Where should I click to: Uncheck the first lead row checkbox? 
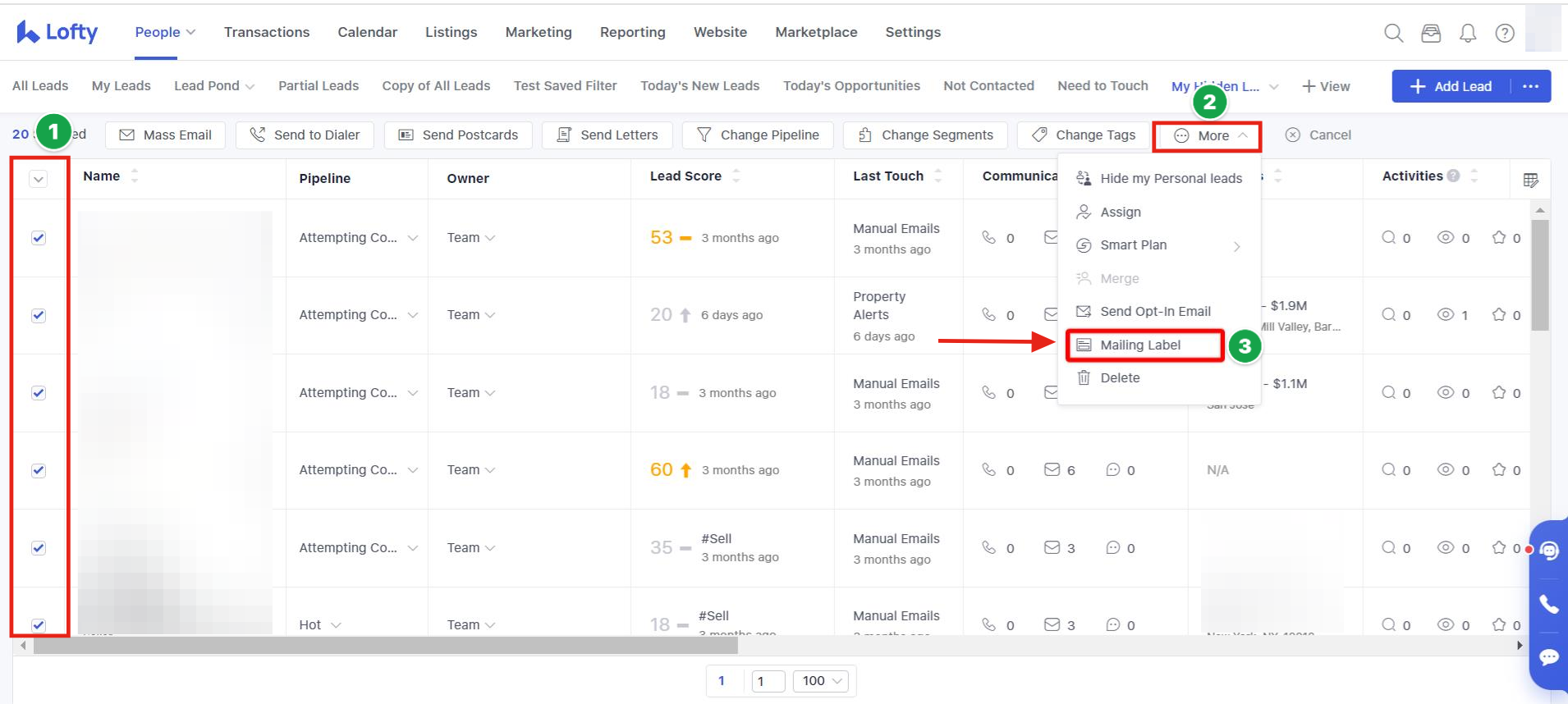point(39,238)
